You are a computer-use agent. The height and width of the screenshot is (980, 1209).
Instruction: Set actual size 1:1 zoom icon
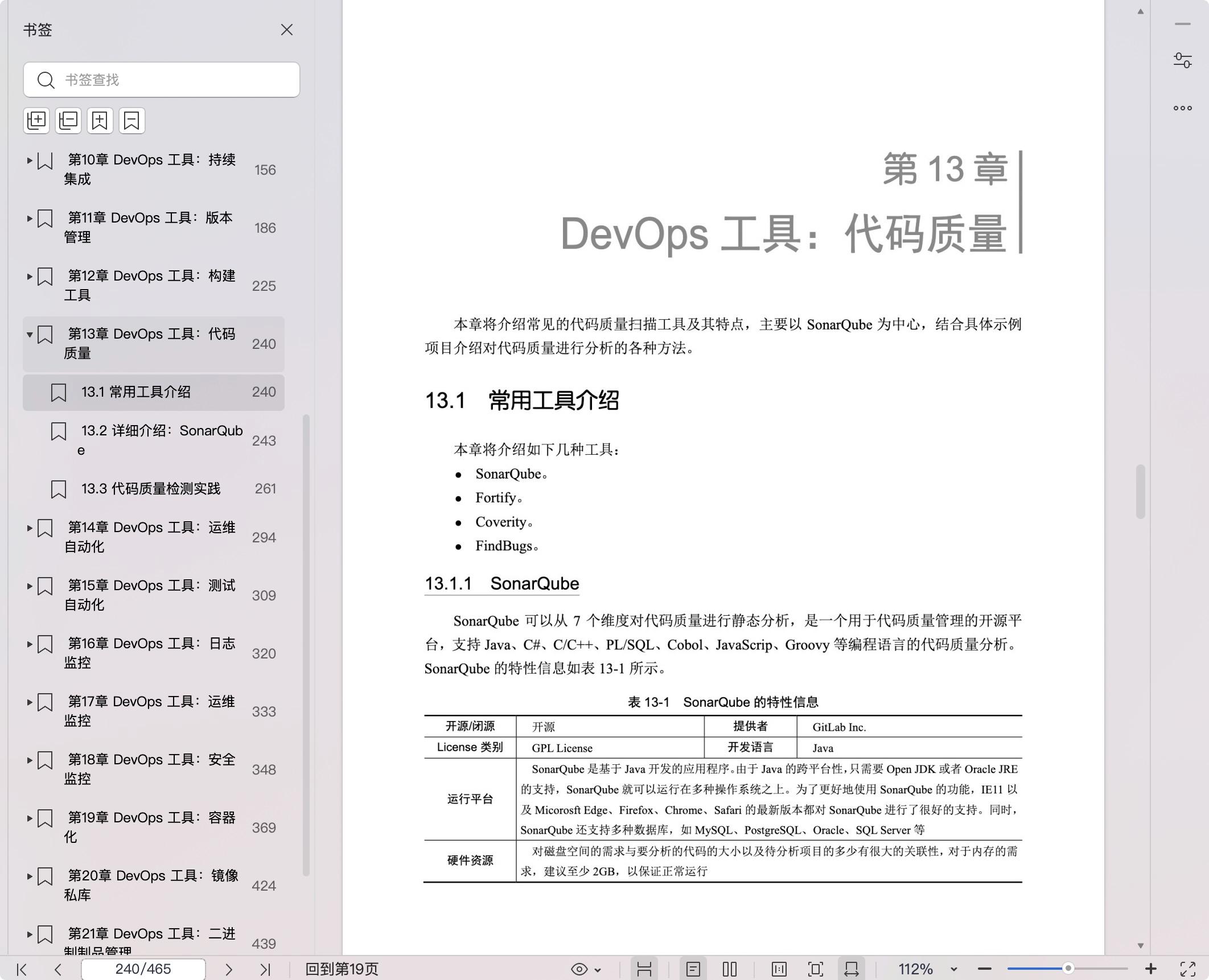779,969
